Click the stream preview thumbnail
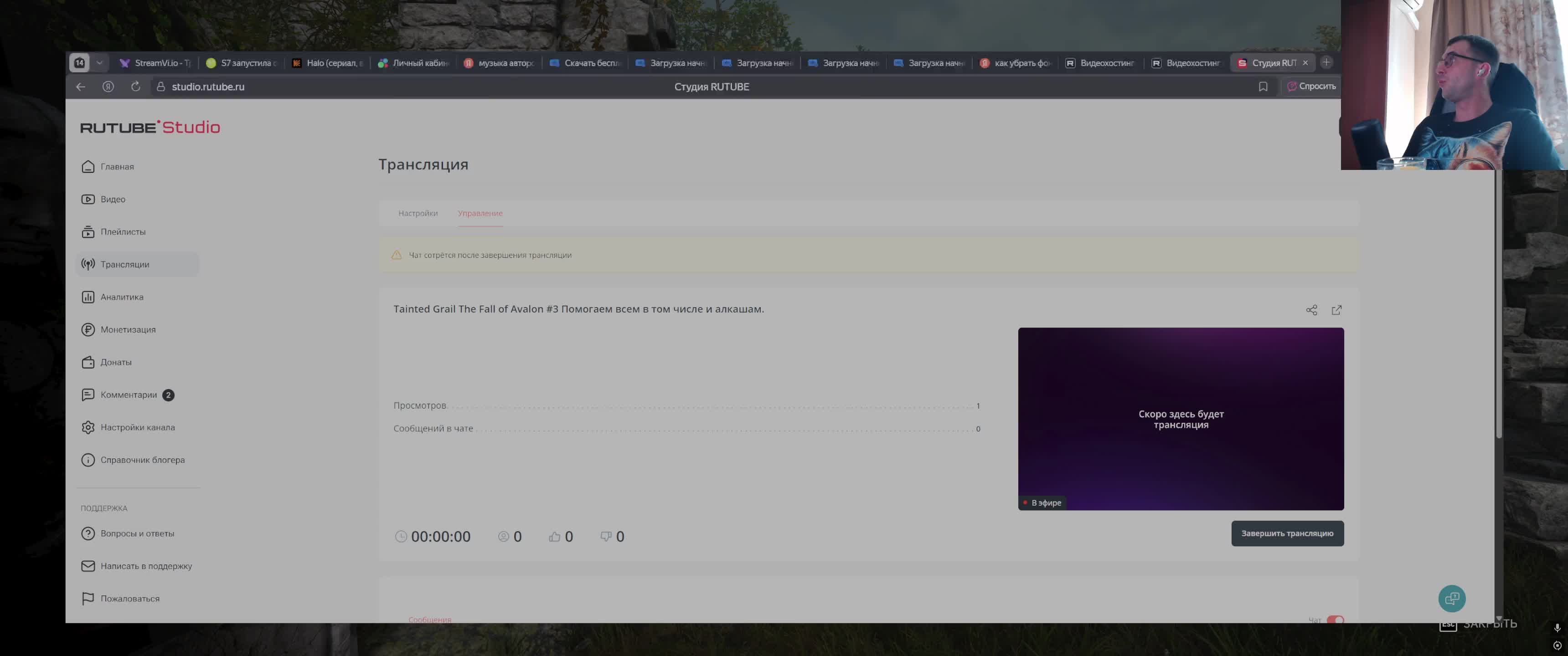Screen dimensions: 1568x656 [1180, 419]
